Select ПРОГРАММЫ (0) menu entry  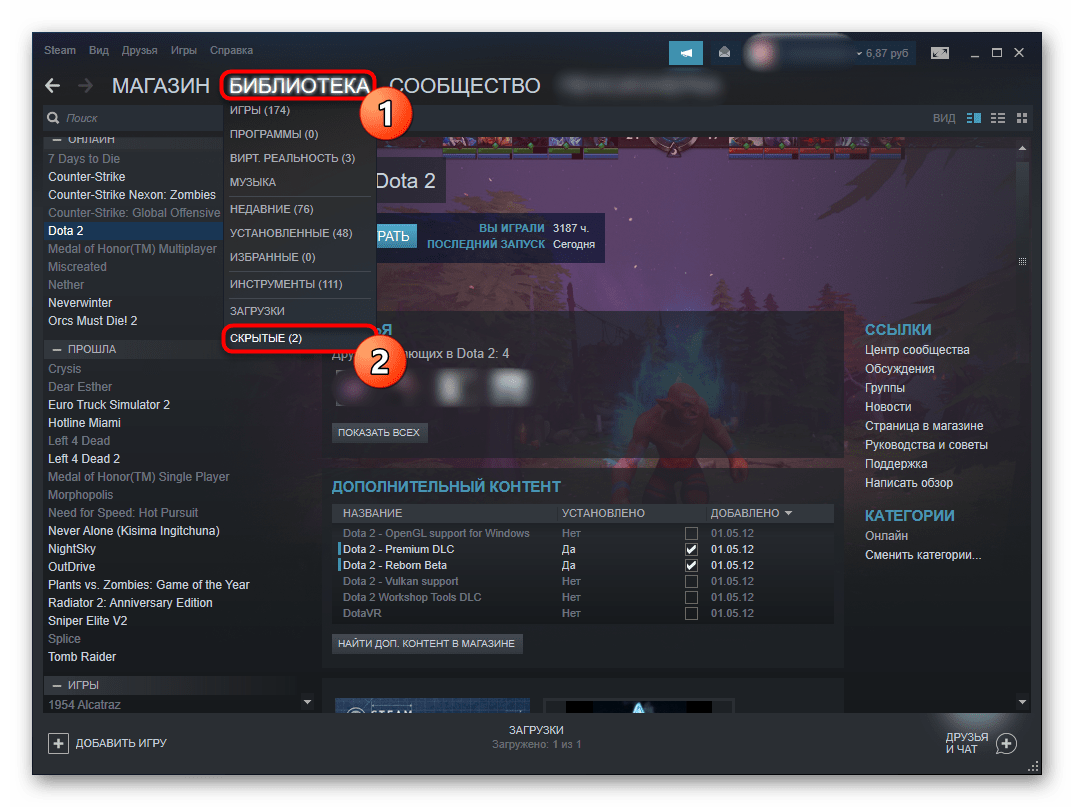(274, 134)
